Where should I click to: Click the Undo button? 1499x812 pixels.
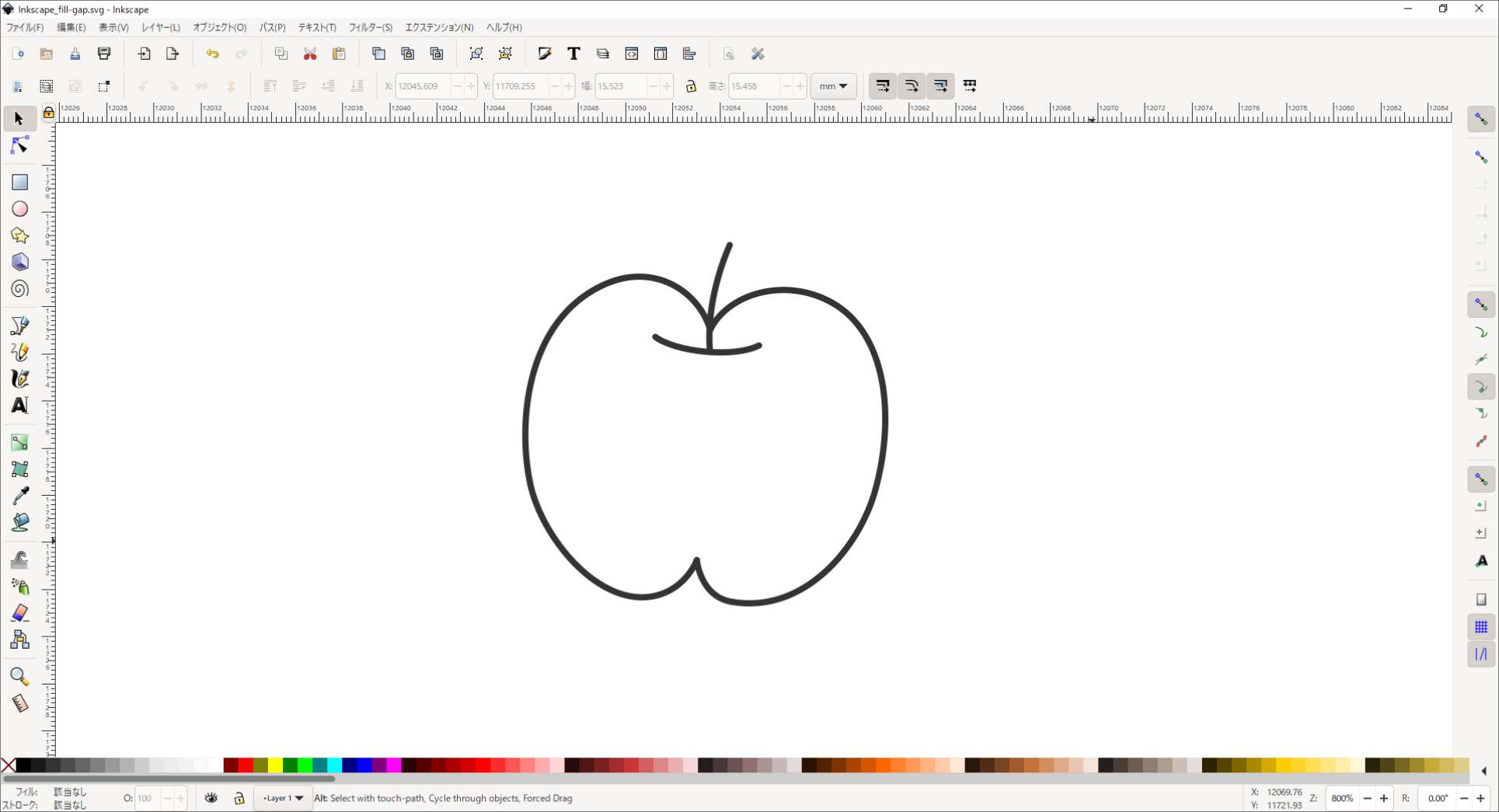[x=212, y=54]
